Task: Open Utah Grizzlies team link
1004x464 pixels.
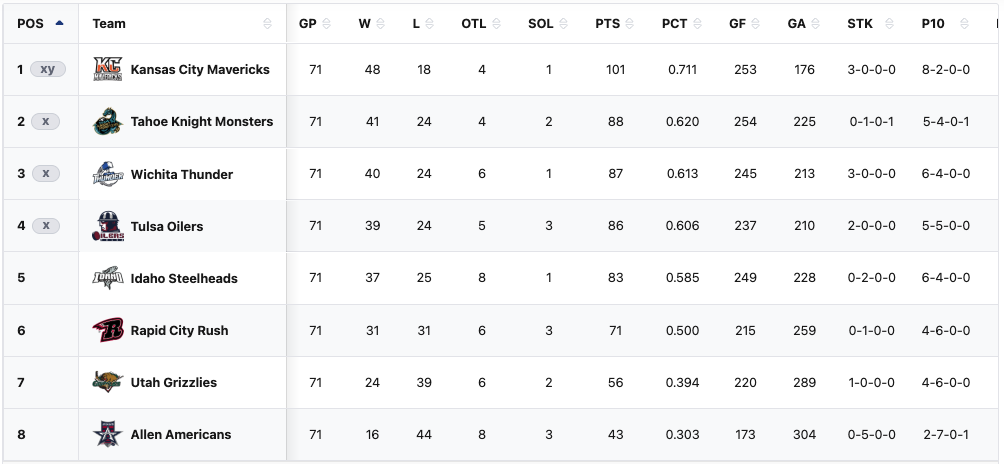Action: point(174,382)
